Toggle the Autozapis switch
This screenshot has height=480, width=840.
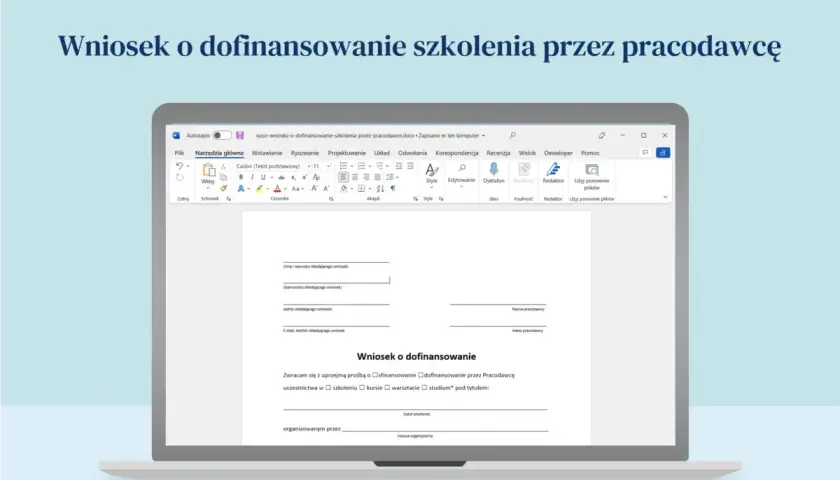pos(222,136)
